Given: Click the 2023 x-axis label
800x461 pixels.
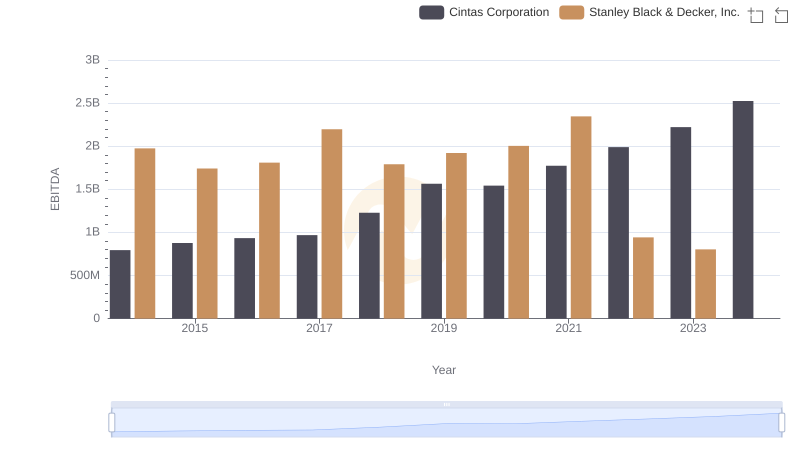Looking at the screenshot, I should click(693, 328).
